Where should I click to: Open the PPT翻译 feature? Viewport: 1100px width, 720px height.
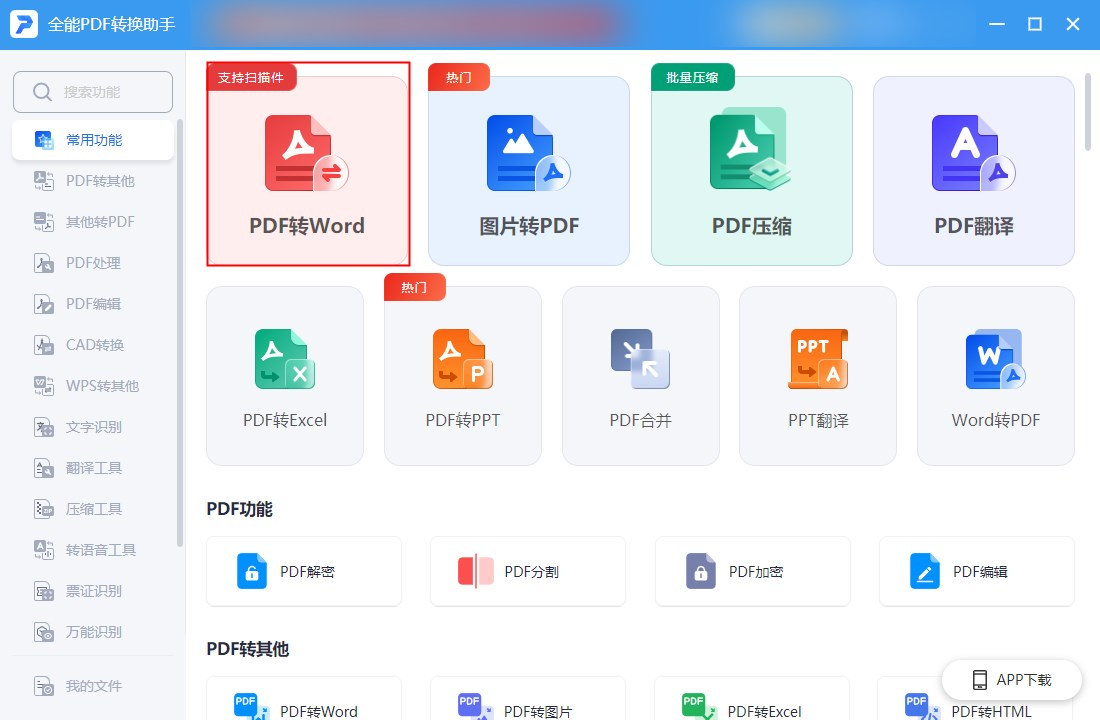pyautogui.click(x=817, y=375)
